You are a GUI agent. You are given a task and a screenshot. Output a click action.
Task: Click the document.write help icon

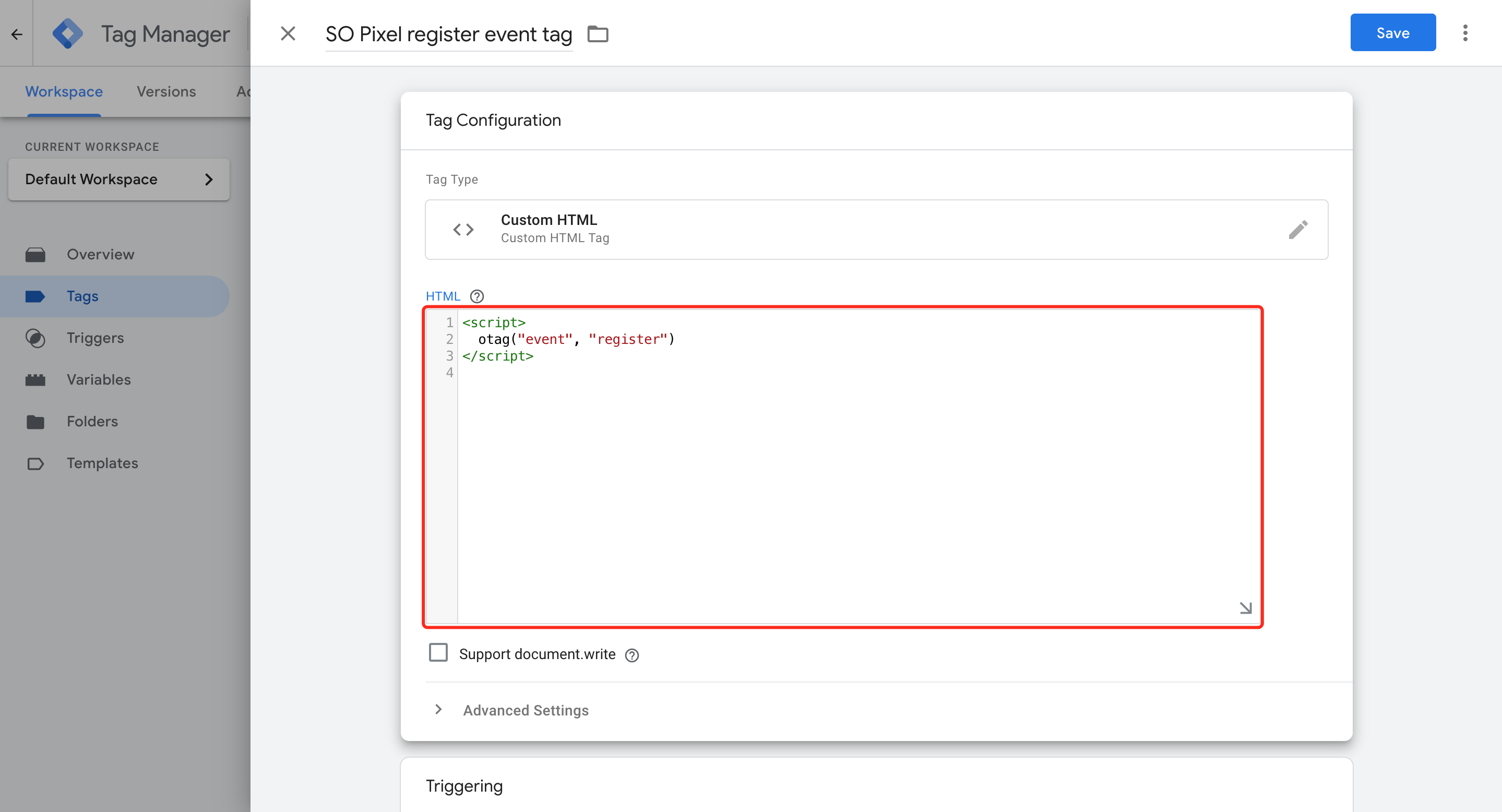click(631, 655)
